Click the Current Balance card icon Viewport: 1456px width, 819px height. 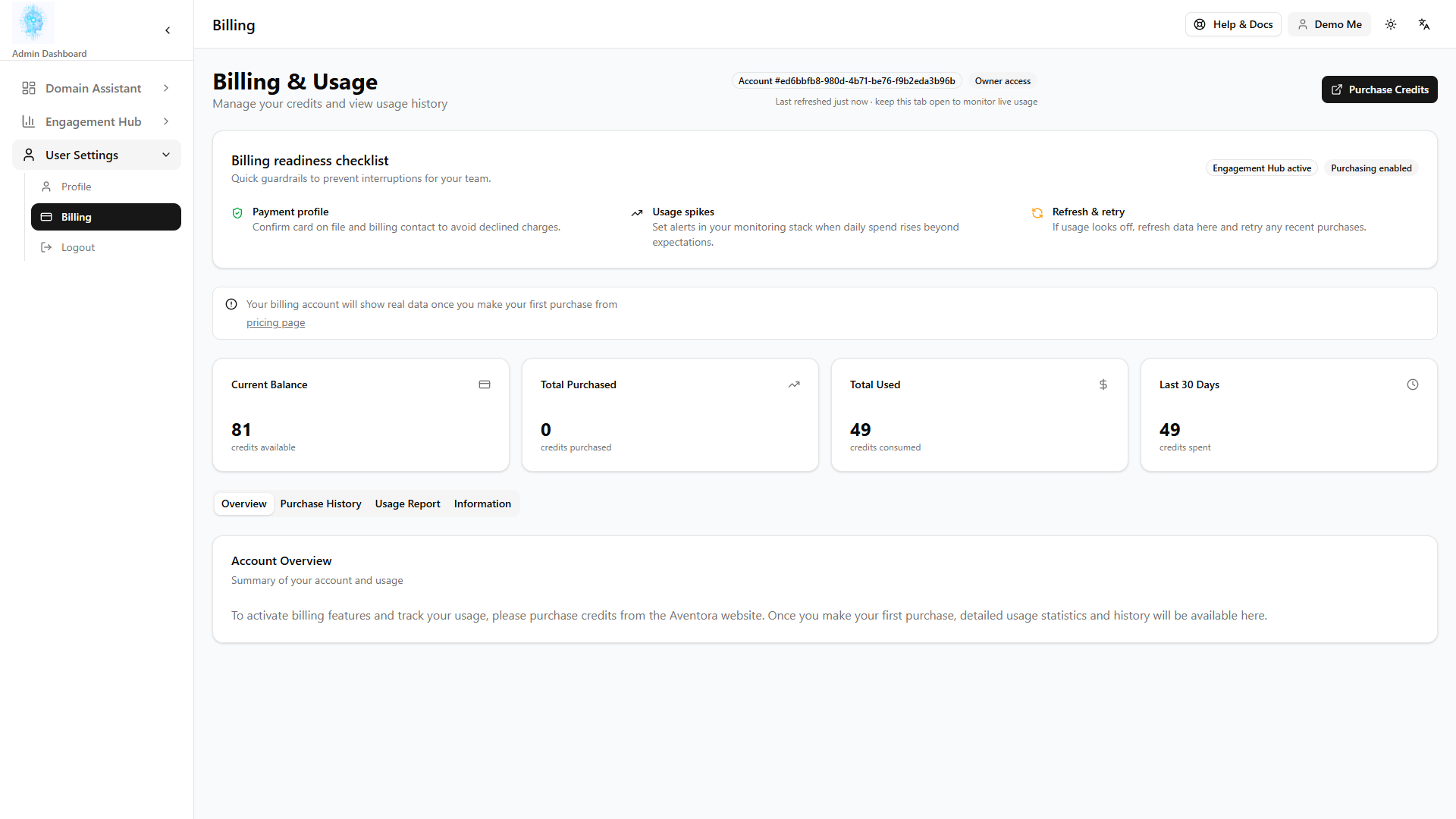tap(485, 384)
